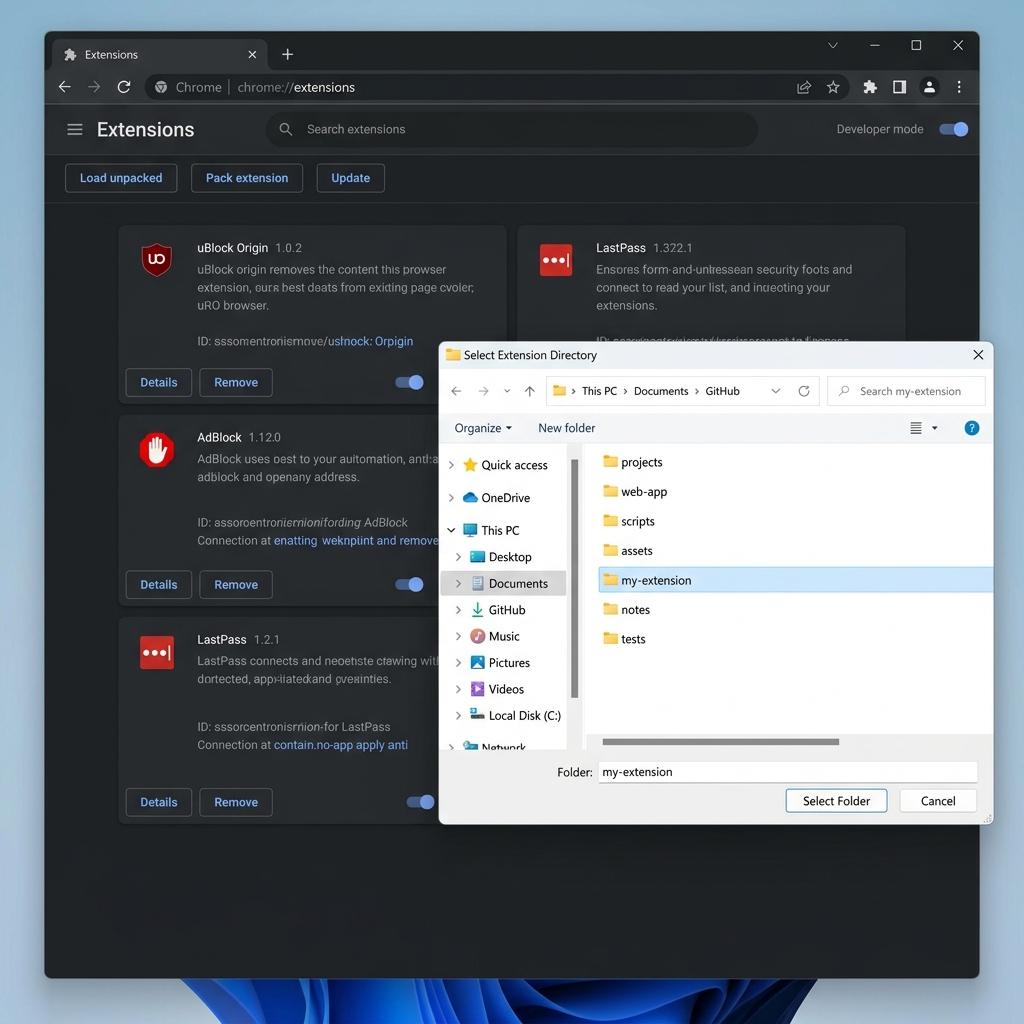Select Pictures in the navigation tree
The height and width of the screenshot is (1024, 1024).
[x=508, y=663]
